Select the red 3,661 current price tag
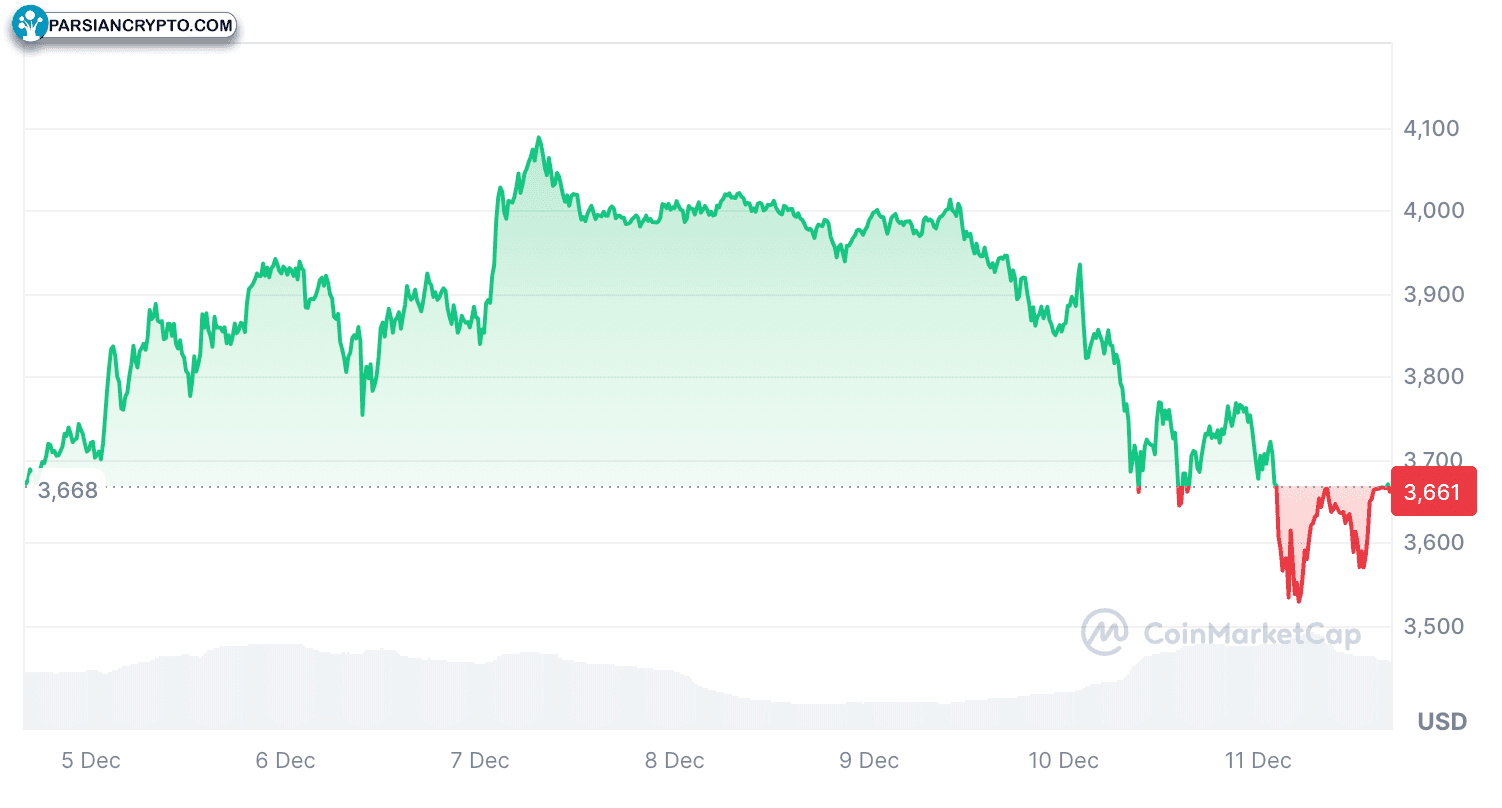 tap(1433, 492)
